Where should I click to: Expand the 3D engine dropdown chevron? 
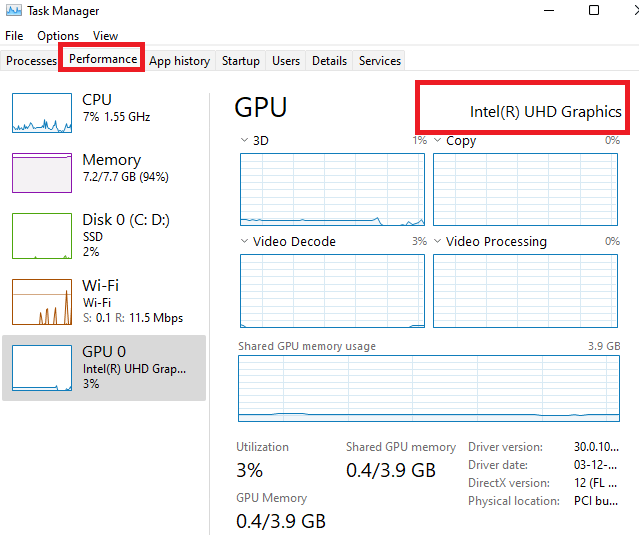245,141
